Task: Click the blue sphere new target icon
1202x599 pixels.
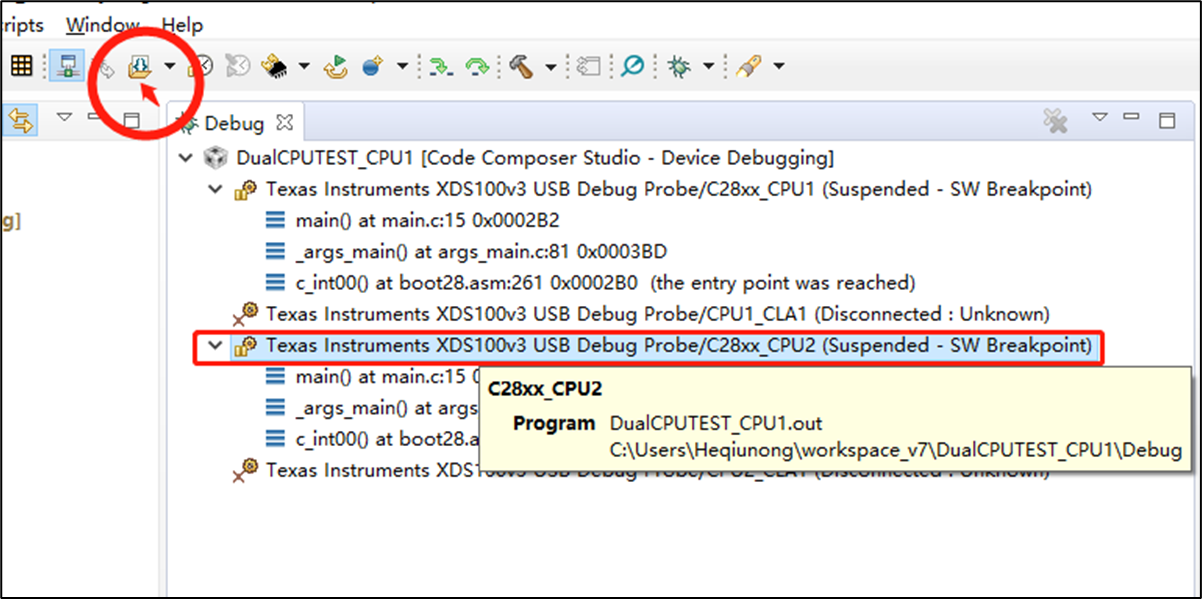Action: click(x=373, y=67)
